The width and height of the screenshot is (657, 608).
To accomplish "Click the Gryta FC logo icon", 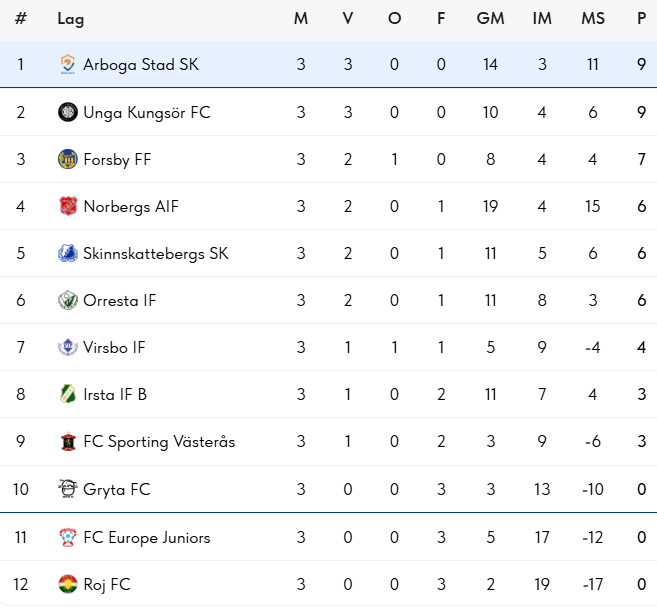I will pyautogui.click(x=67, y=489).
